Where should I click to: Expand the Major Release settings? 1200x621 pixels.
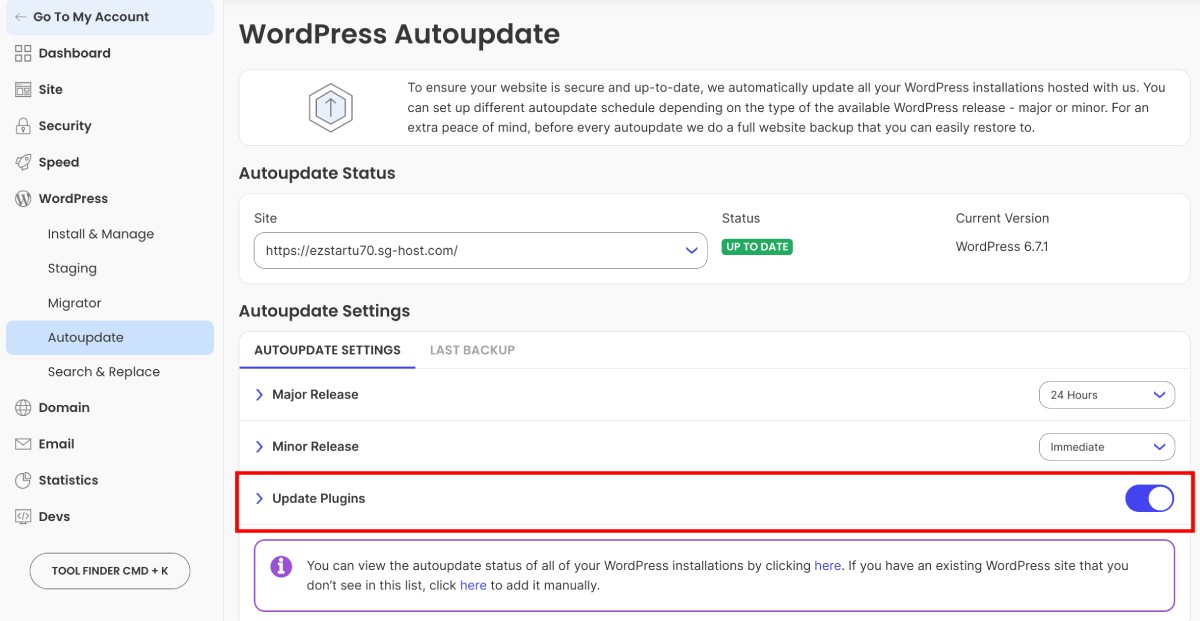coord(260,394)
